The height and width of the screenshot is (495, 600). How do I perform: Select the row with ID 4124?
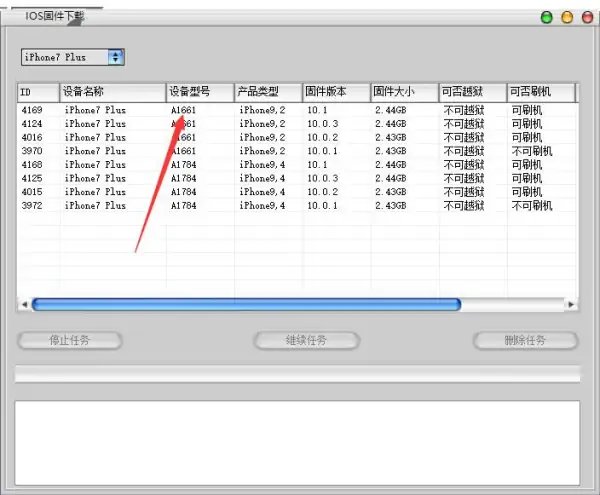297,124
